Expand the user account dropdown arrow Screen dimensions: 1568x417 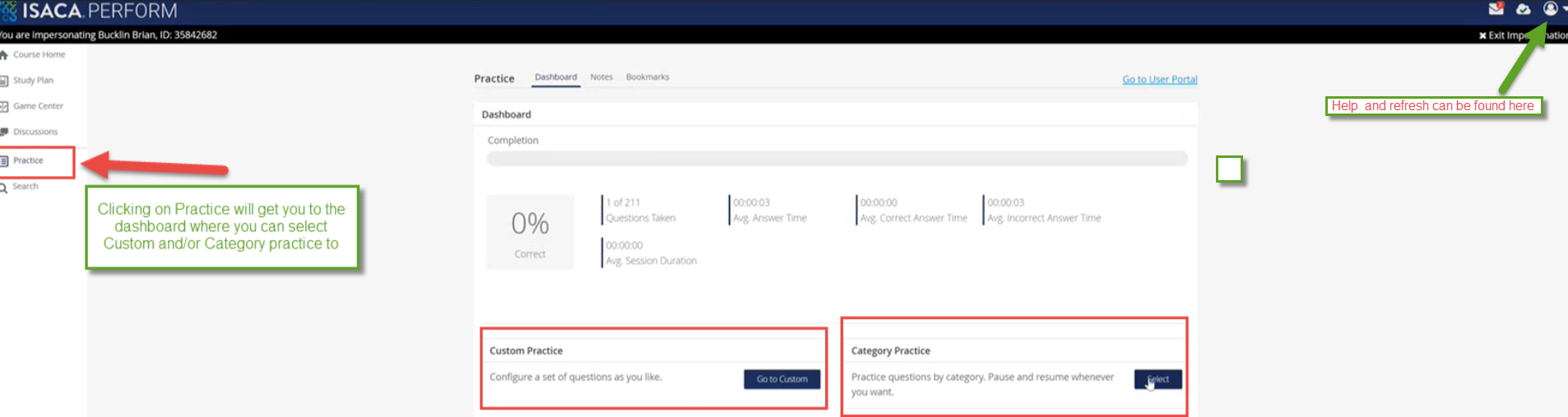1563,9
